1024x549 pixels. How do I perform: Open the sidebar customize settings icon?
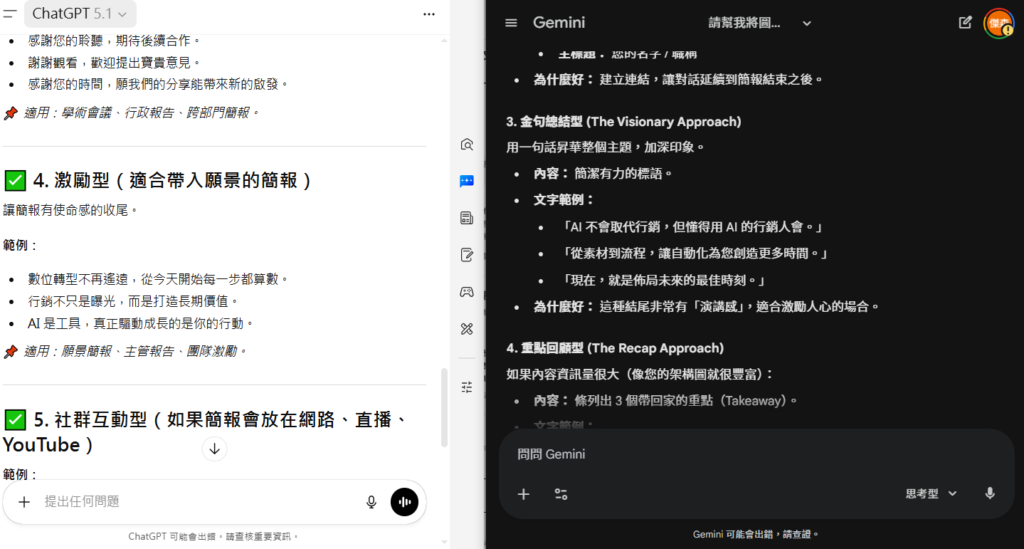[x=467, y=386]
